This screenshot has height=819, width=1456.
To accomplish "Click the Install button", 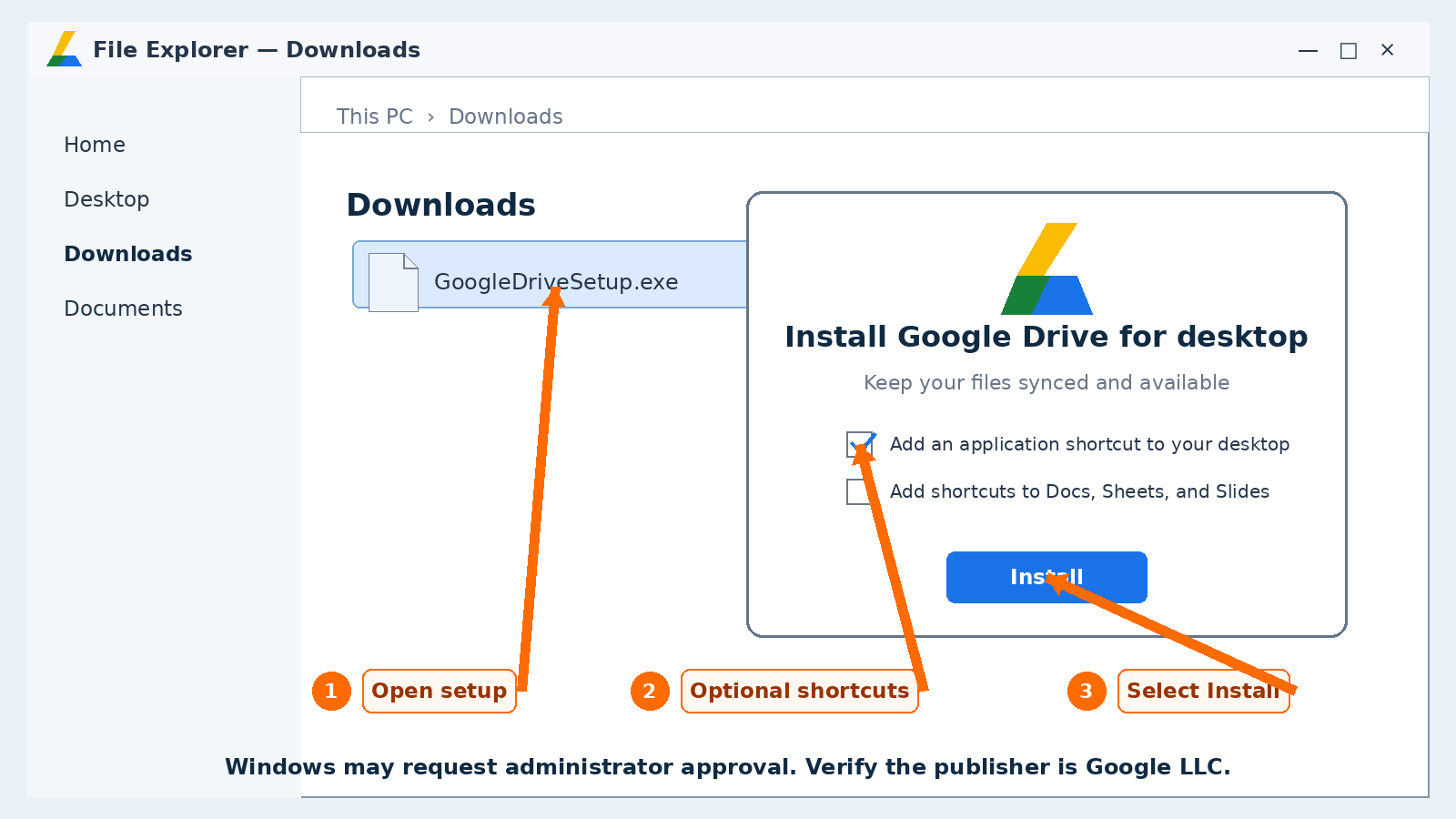I will coord(1046,577).
